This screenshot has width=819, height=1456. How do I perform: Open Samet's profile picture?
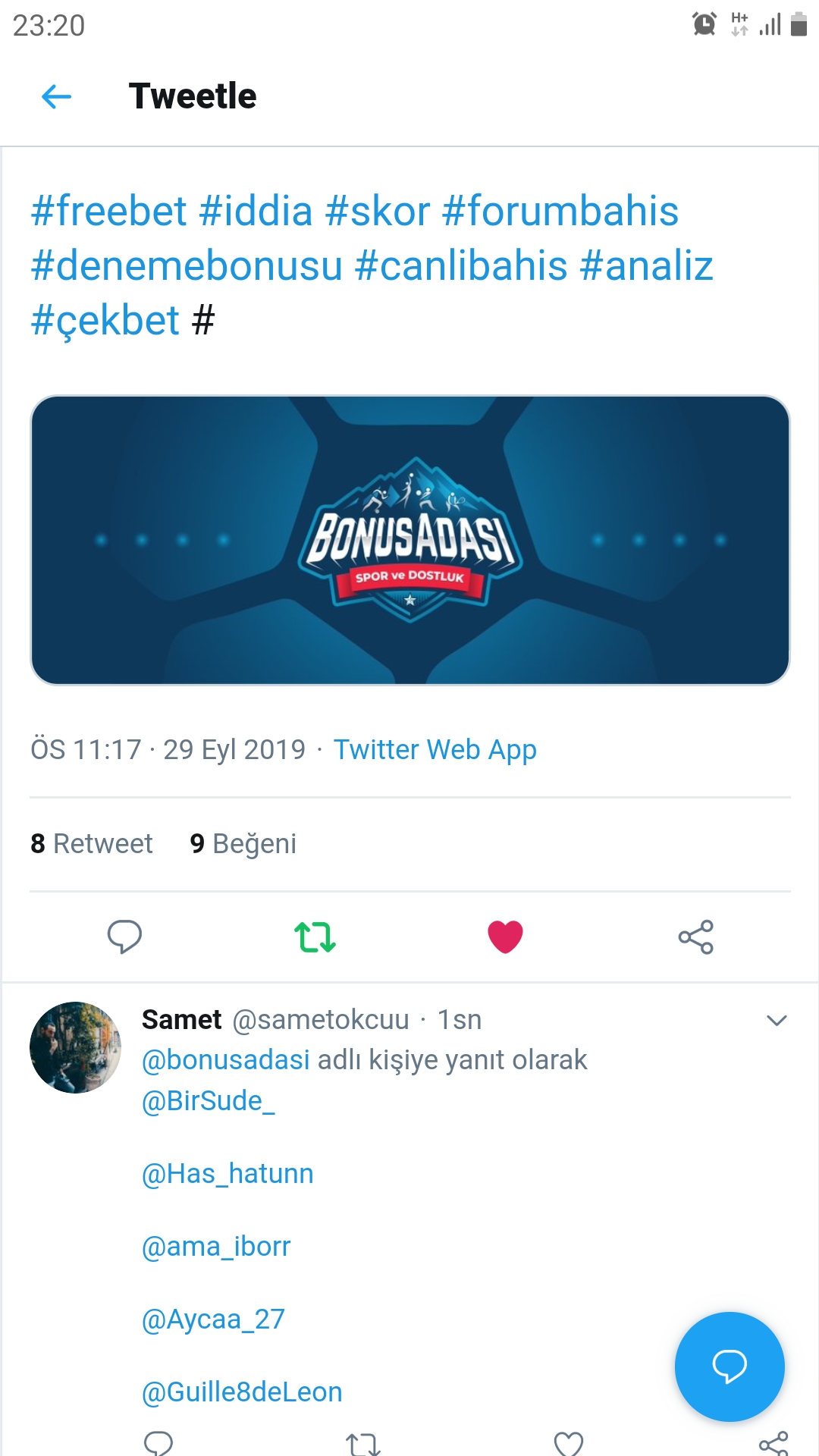click(75, 1047)
